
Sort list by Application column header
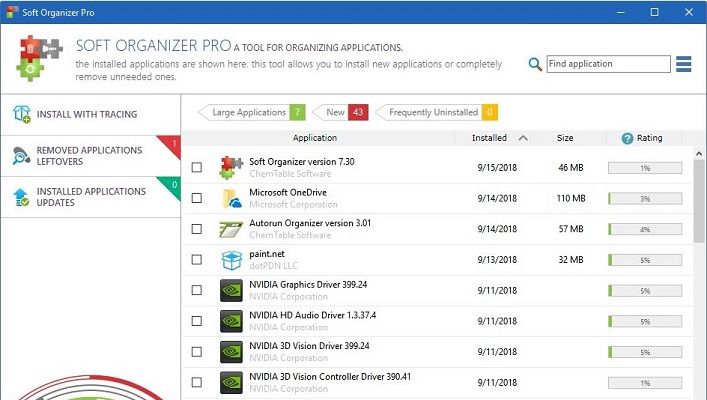[314, 138]
